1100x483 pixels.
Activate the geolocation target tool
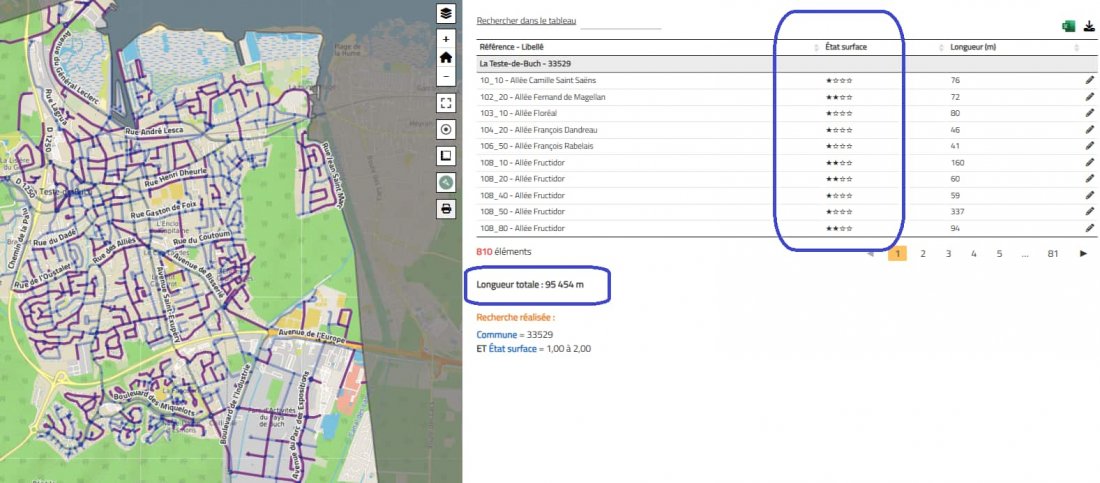click(445, 129)
